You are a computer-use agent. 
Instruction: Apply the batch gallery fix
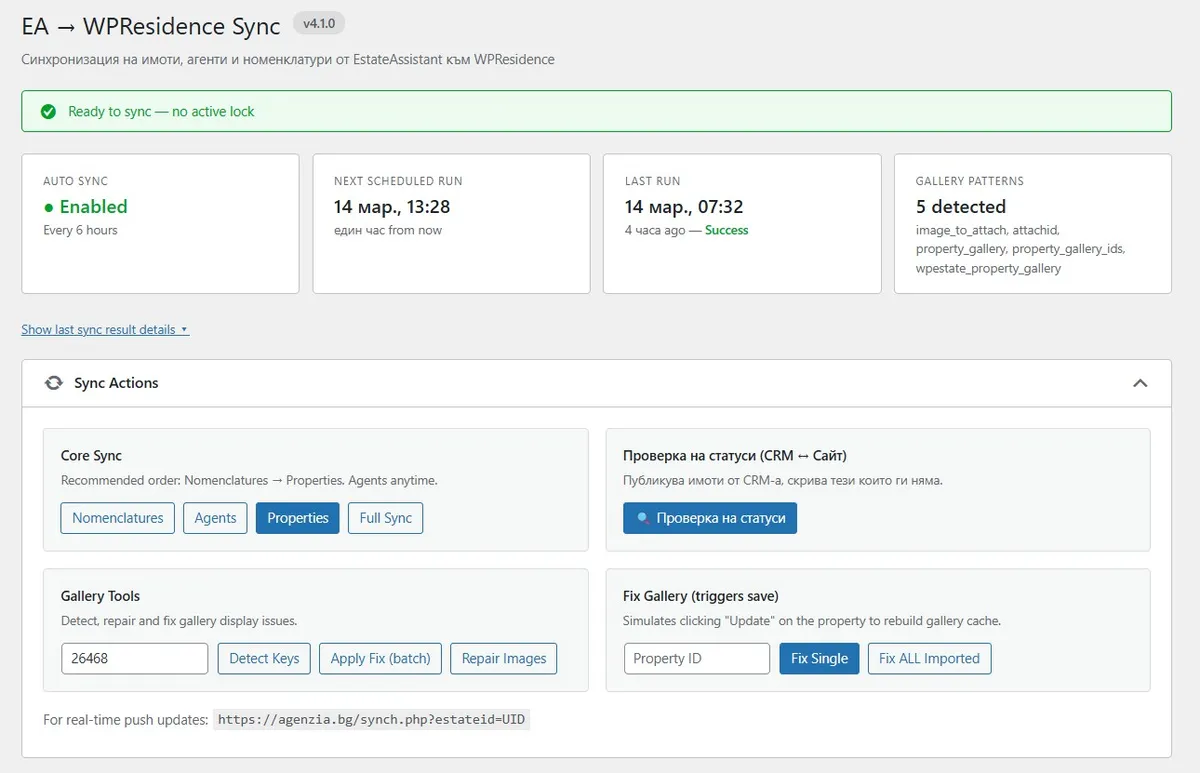click(x=380, y=658)
